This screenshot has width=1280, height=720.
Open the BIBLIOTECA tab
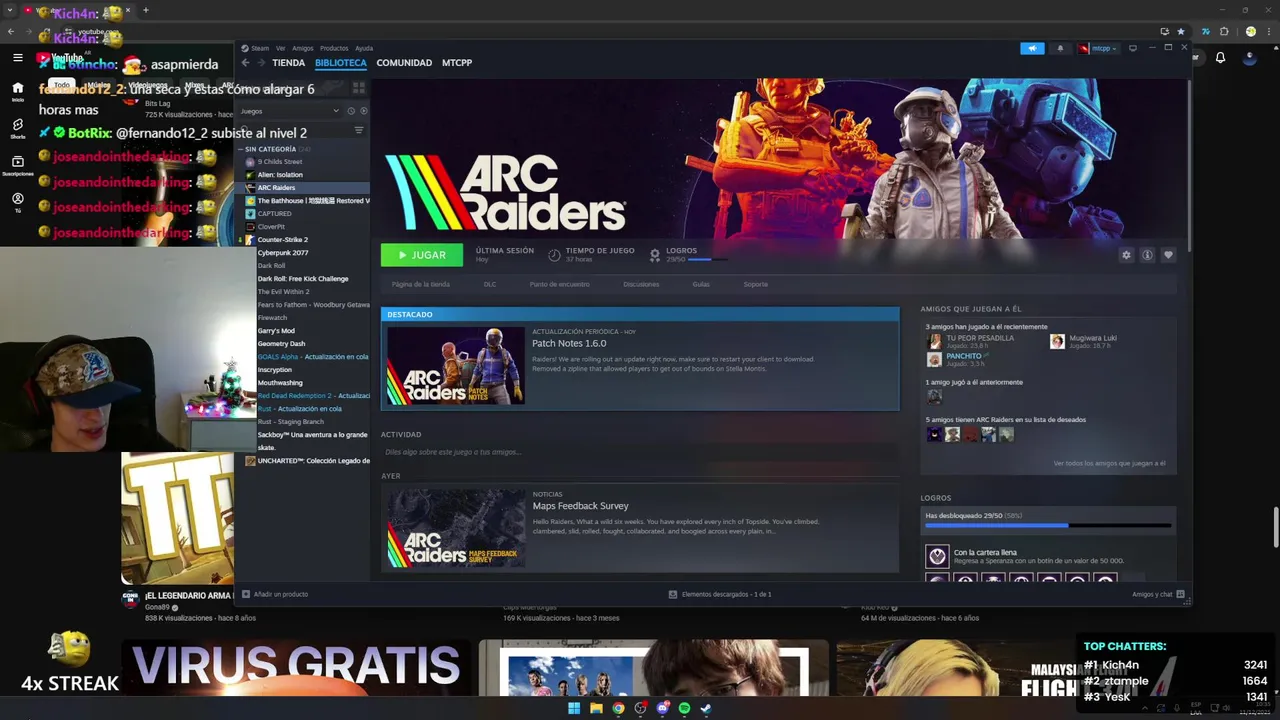point(341,63)
